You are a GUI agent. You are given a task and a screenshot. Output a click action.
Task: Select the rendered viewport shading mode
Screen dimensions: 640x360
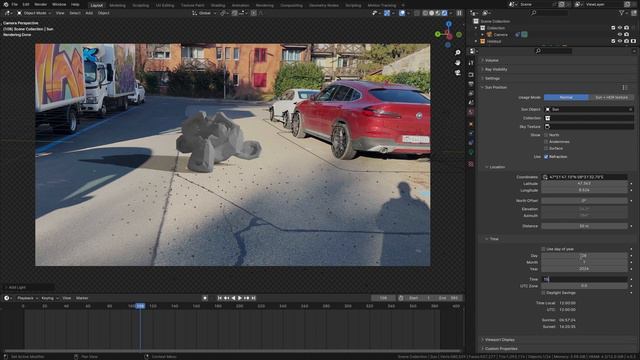point(444,13)
